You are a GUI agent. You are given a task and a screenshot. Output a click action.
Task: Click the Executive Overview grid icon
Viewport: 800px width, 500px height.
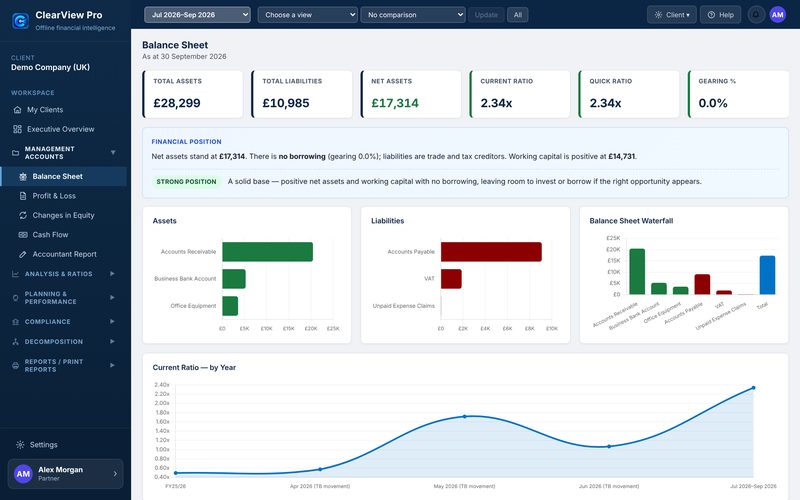17,129
